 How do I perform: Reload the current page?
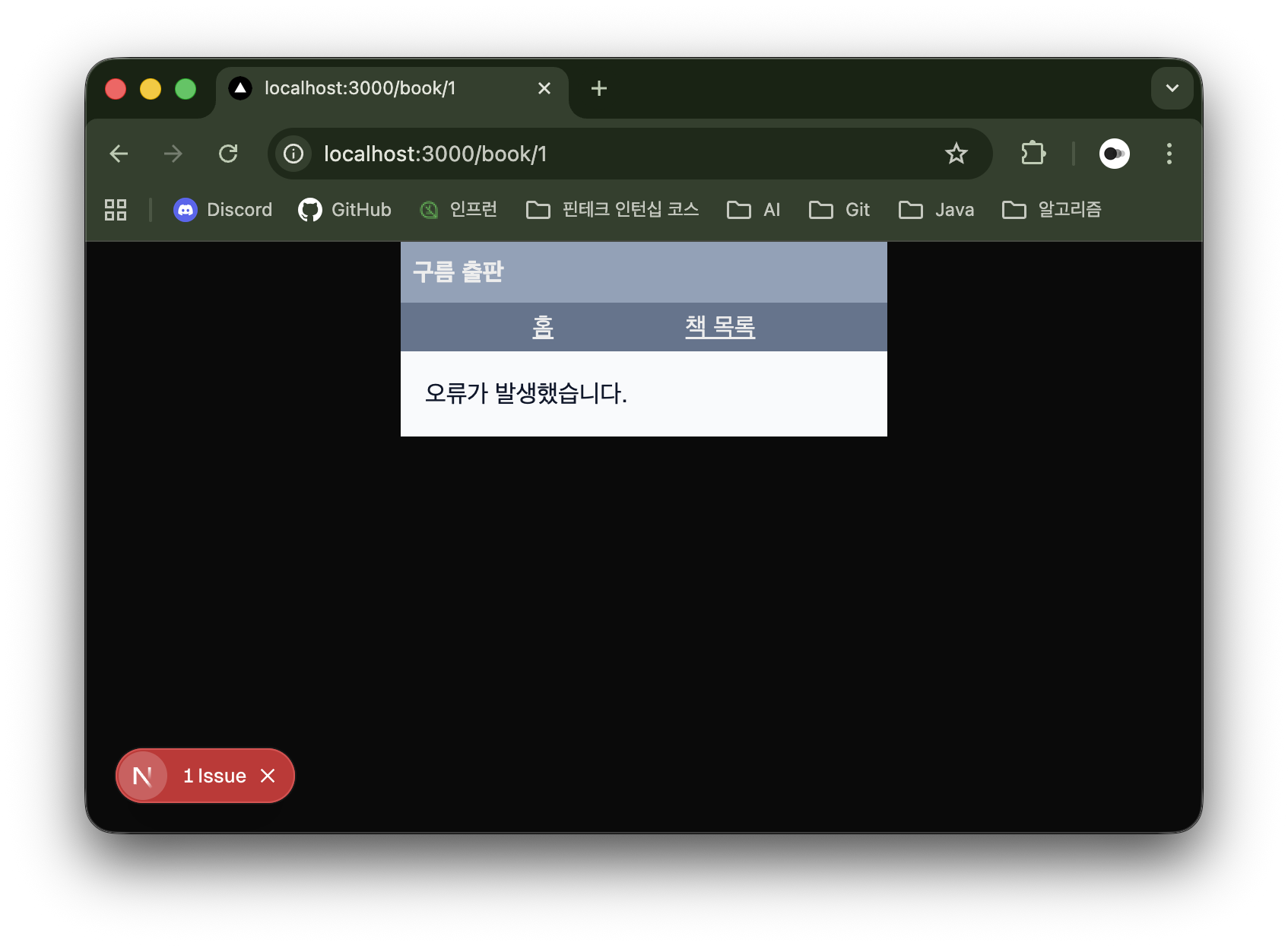click(x=228, y=154)
